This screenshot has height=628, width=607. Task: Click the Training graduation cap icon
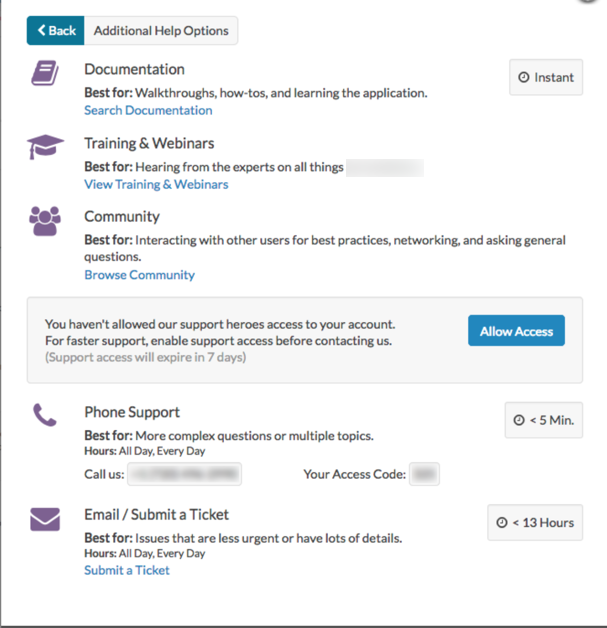[45, 147]
